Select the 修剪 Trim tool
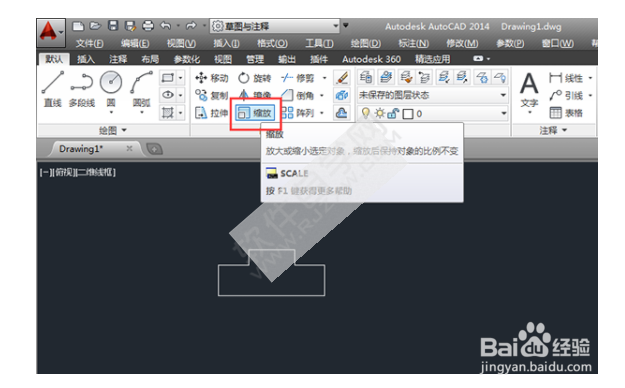 click(298, 78)
